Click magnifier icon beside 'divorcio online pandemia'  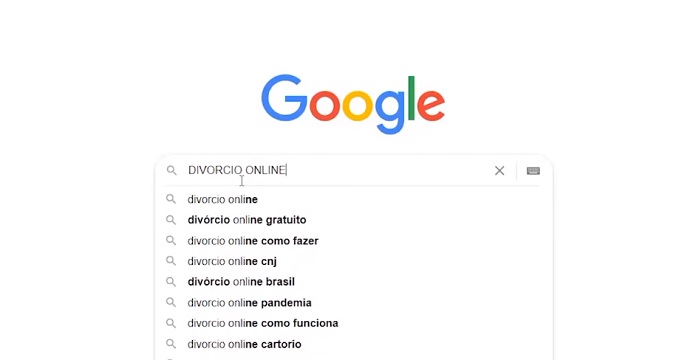[171, 303]
